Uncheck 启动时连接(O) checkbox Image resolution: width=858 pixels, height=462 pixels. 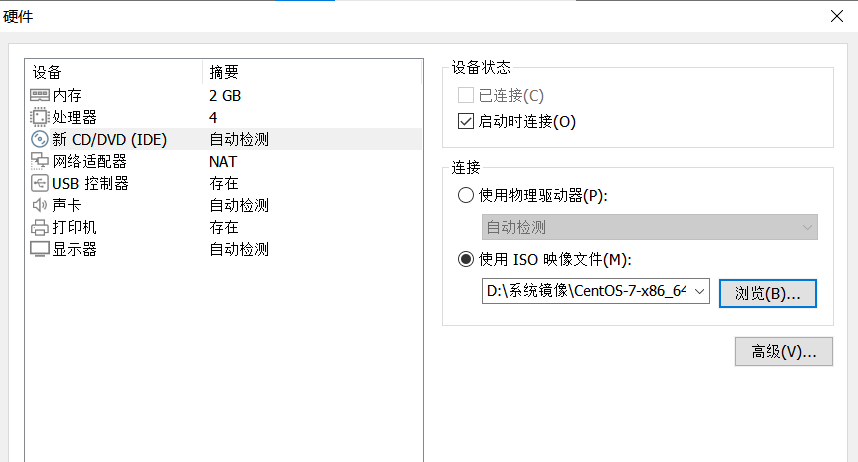coord(466,121)
